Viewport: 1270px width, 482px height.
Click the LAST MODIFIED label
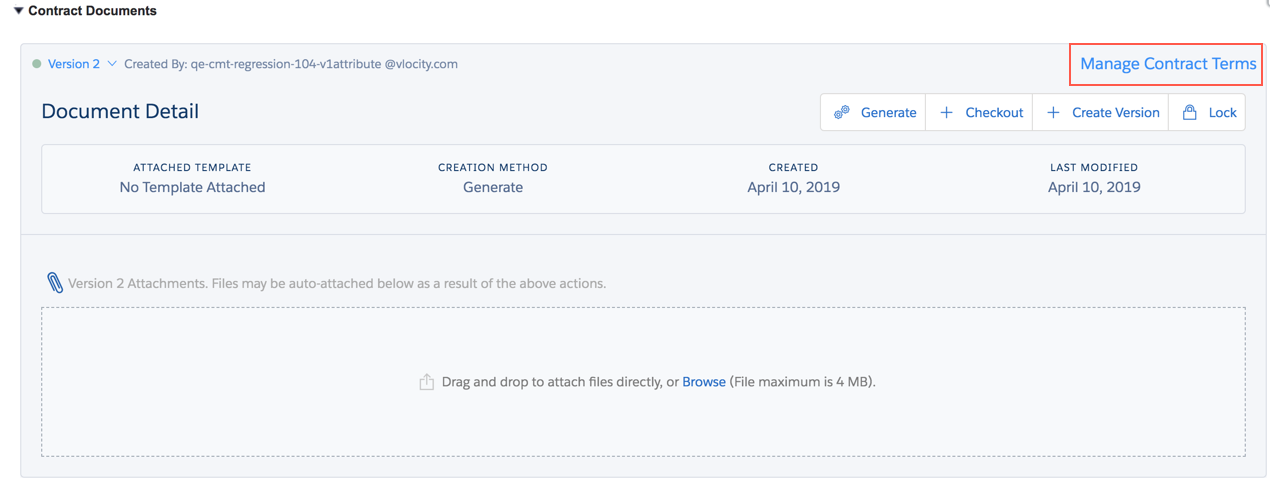coord(1094,167)
